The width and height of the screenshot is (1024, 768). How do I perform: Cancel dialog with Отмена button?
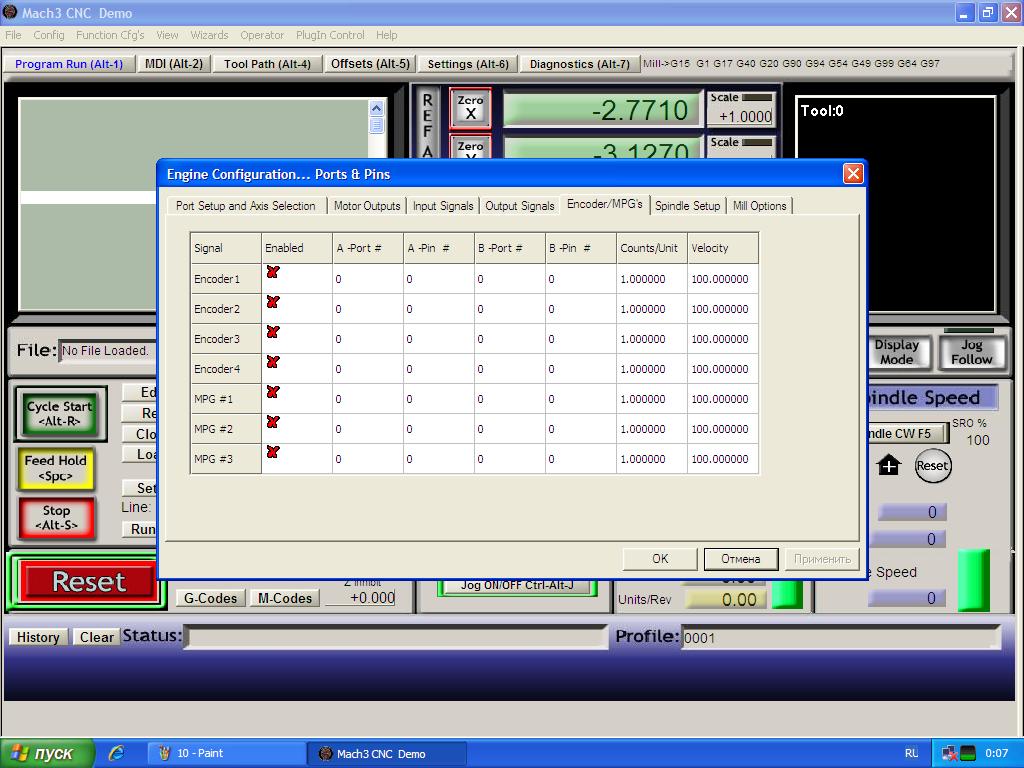point(741,559)
